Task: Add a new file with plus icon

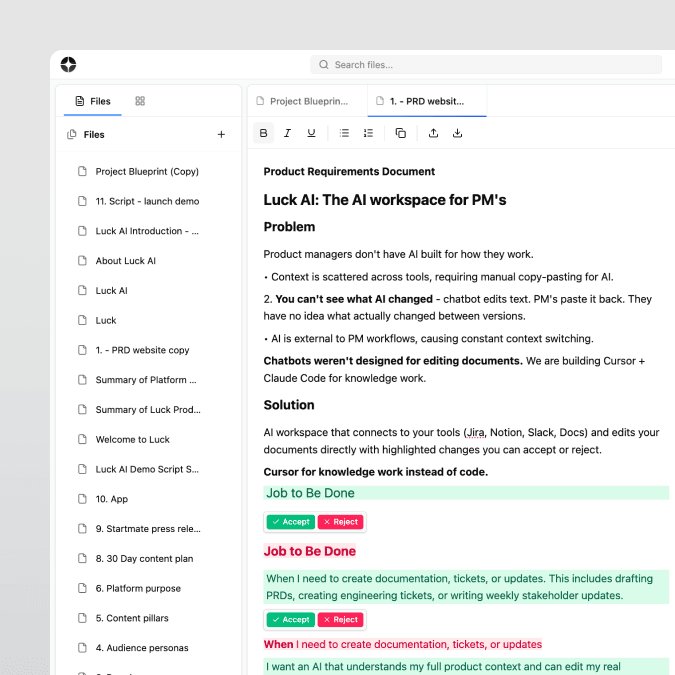Action: pyautogui.click(x=221, y=135)
